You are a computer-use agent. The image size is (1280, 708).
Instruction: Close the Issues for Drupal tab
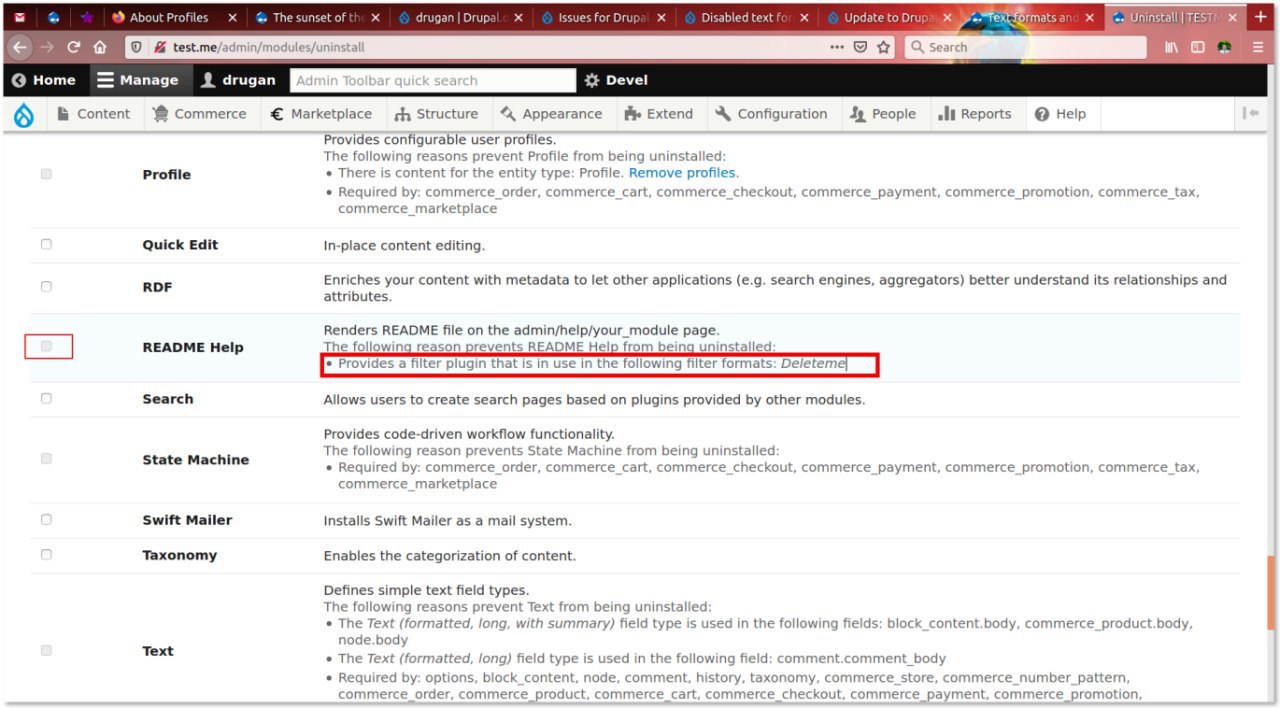(661, 17)
